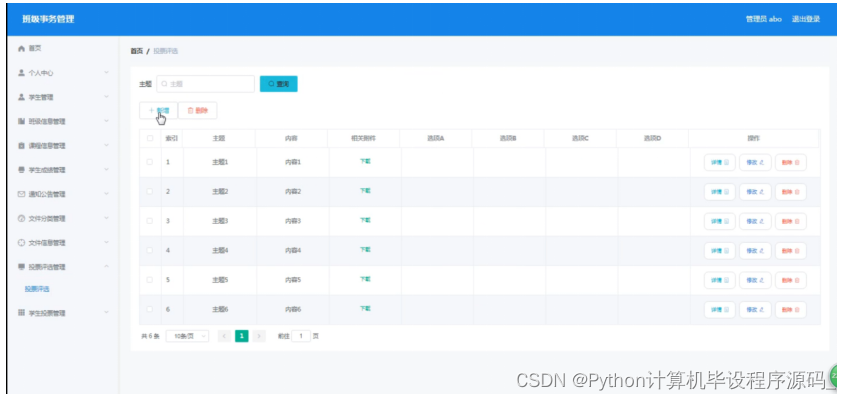Open 详情 for row 主题5

click(x=720, y=280)
